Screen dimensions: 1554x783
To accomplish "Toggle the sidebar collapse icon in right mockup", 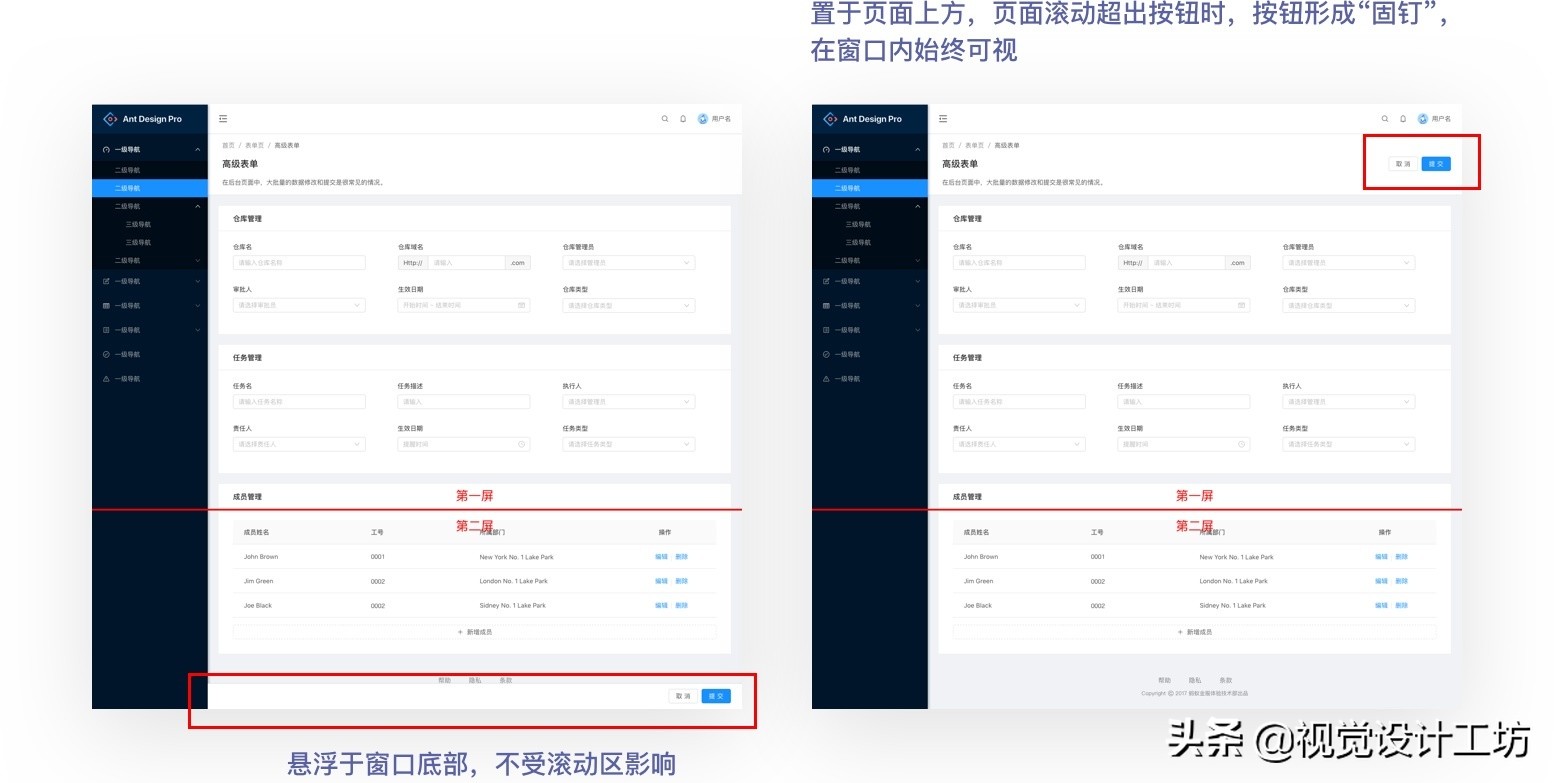I will click(x=943, y=119).
